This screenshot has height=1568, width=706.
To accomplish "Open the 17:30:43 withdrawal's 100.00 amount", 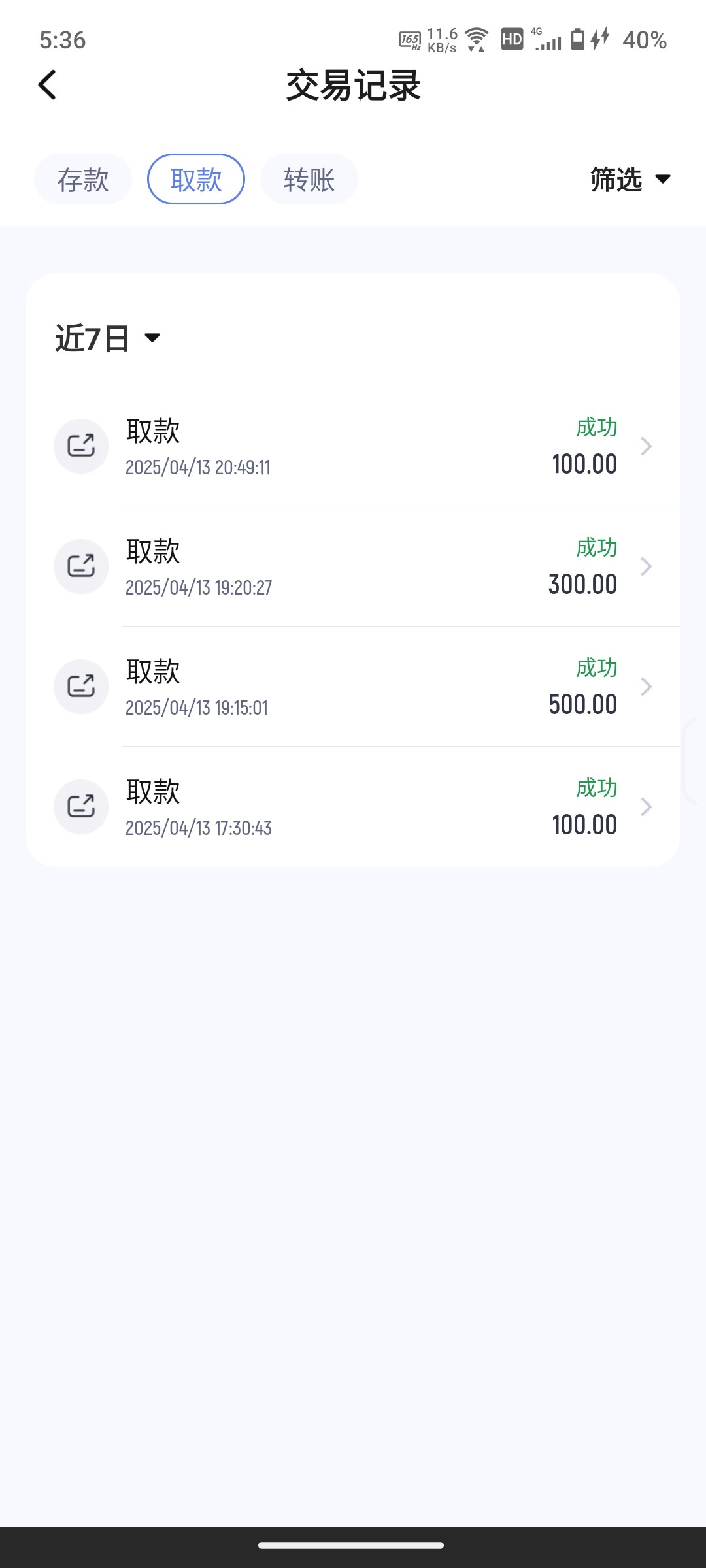I will [584, 825].
